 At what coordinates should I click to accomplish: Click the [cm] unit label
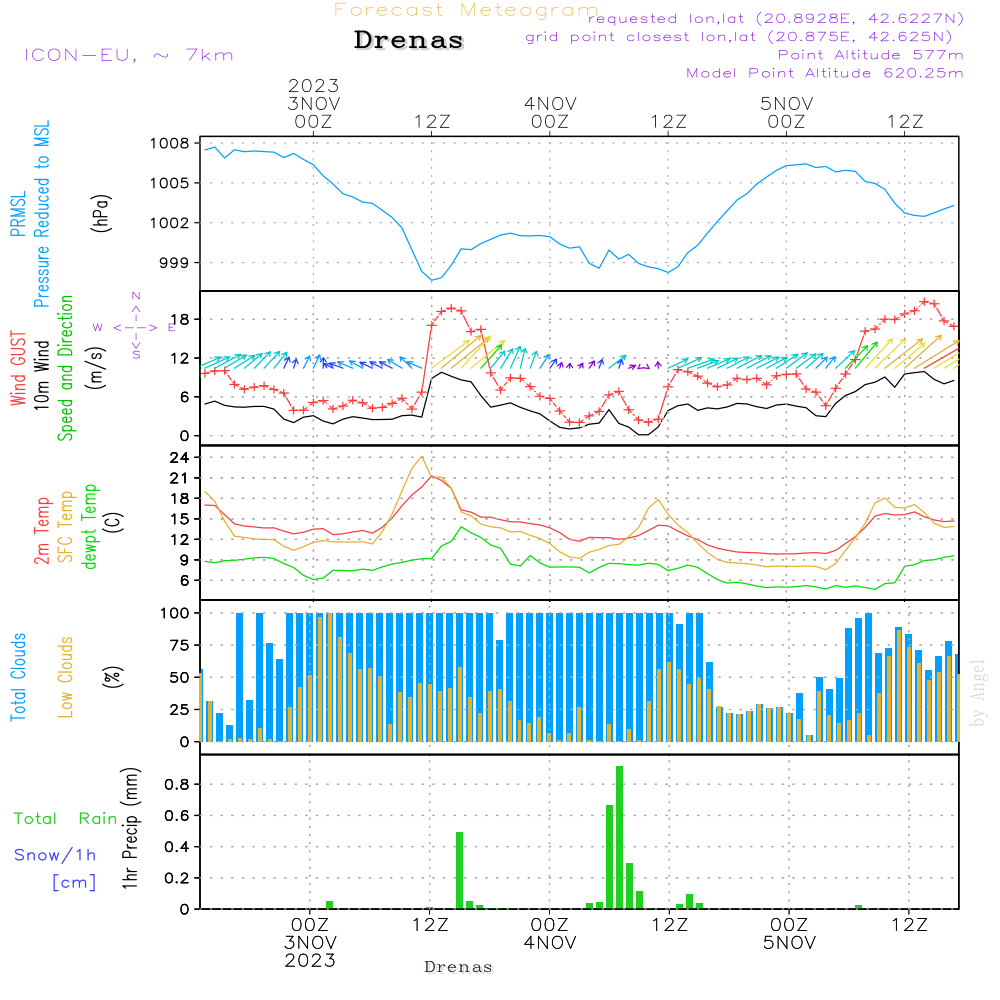tap(74, 883)
